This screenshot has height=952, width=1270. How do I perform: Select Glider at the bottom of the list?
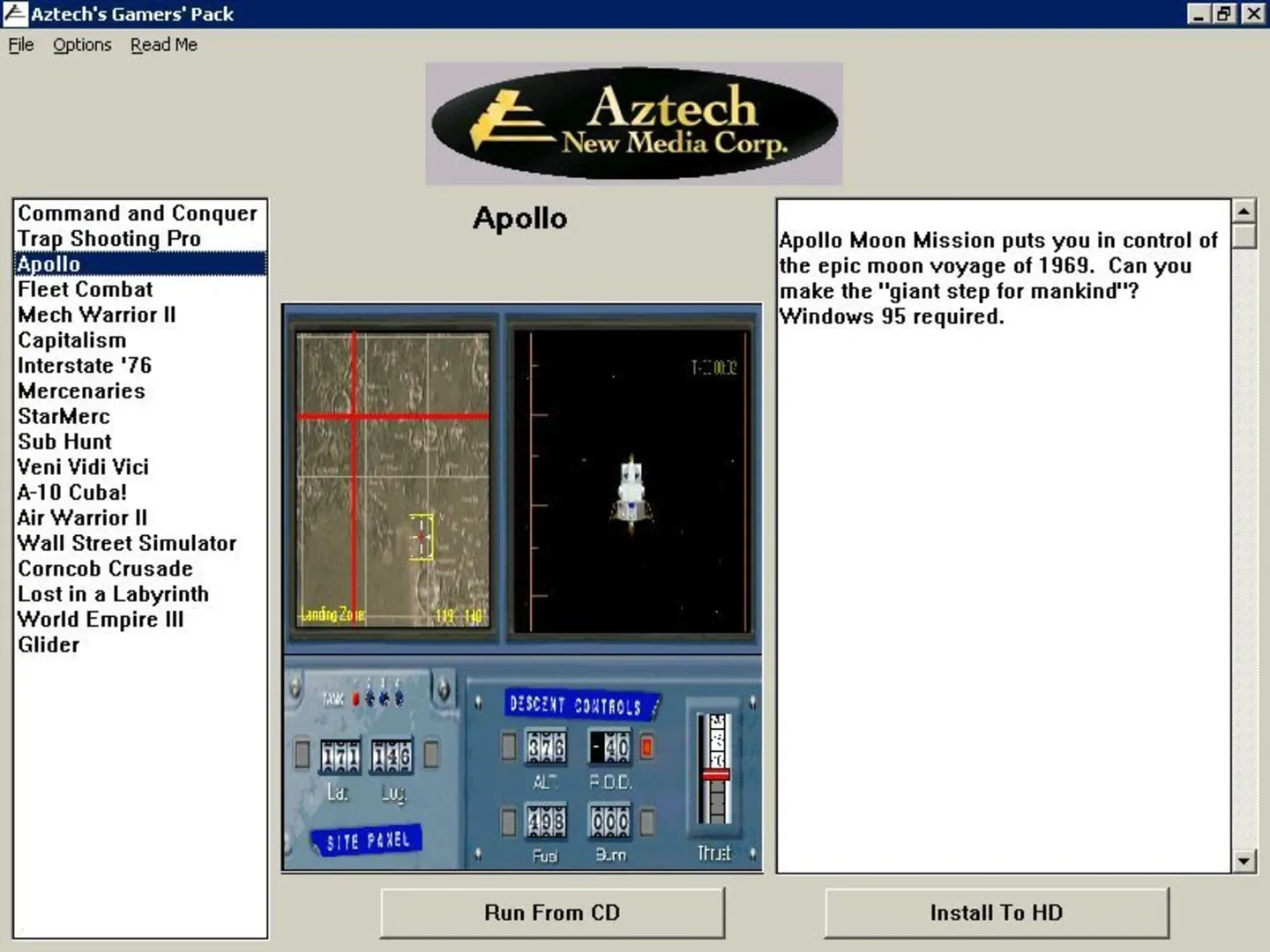pyautogui.click(x=49, y=645)
